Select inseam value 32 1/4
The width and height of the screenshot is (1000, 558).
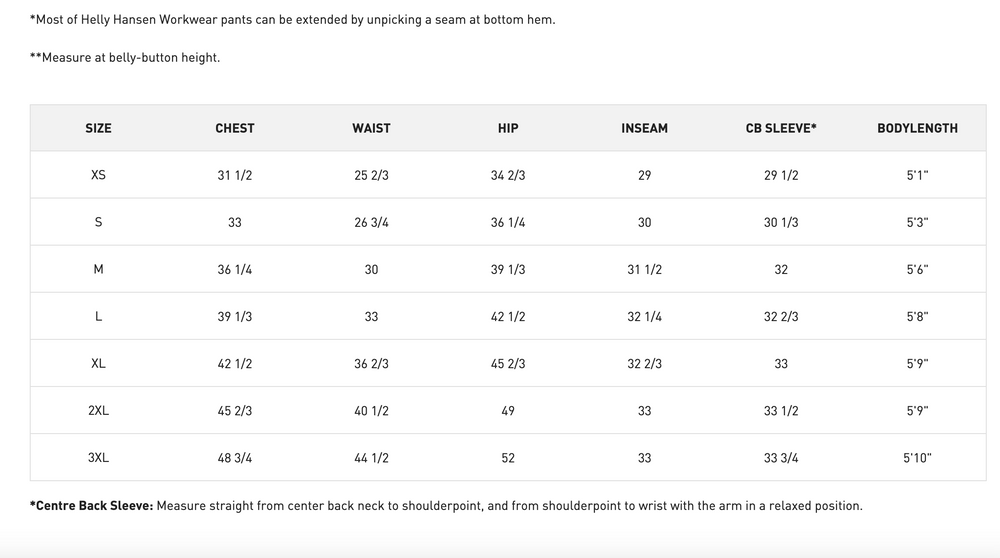[x=644, y=316]
